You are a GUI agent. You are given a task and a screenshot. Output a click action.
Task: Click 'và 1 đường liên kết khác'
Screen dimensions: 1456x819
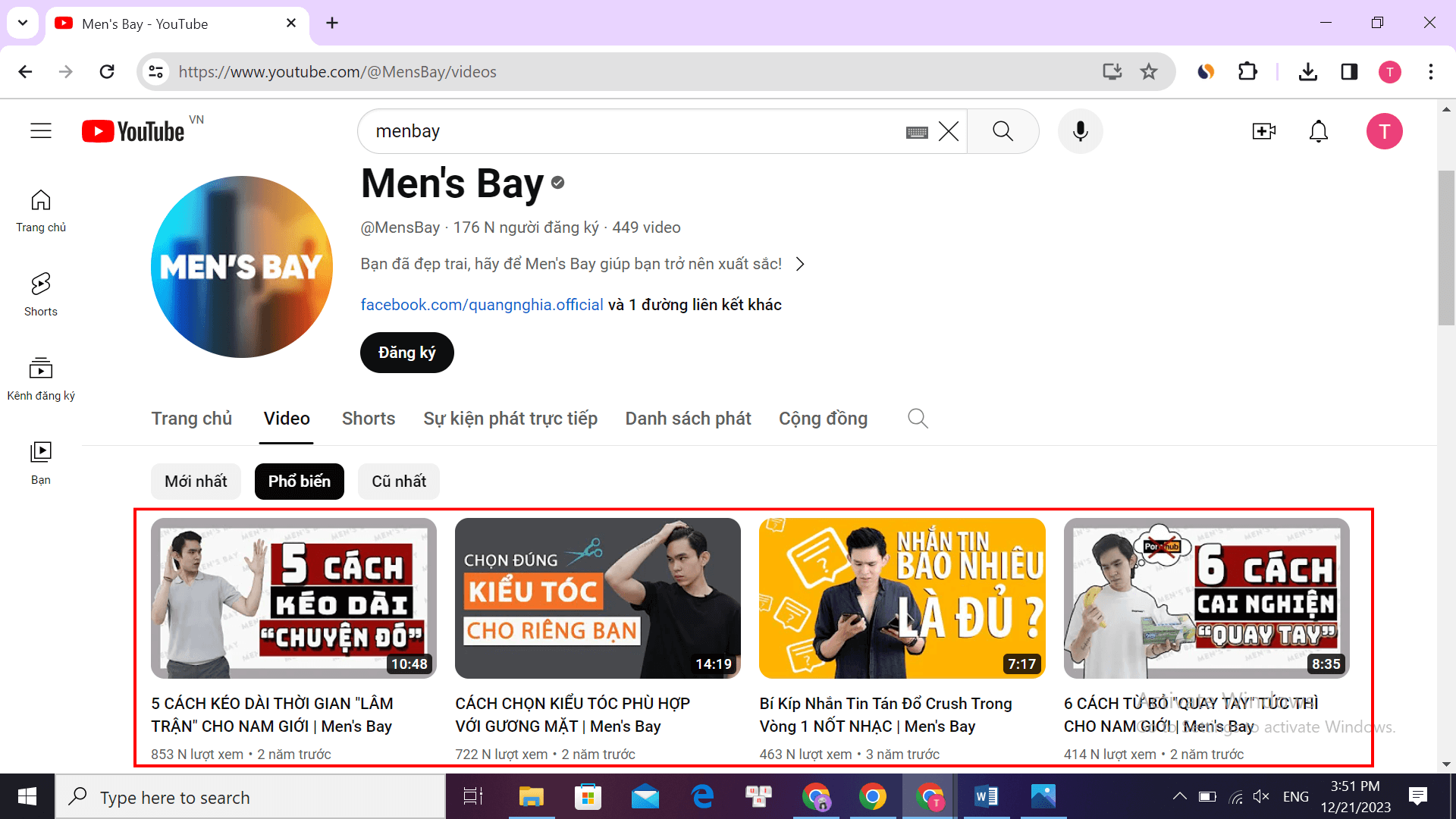point(695,305)
